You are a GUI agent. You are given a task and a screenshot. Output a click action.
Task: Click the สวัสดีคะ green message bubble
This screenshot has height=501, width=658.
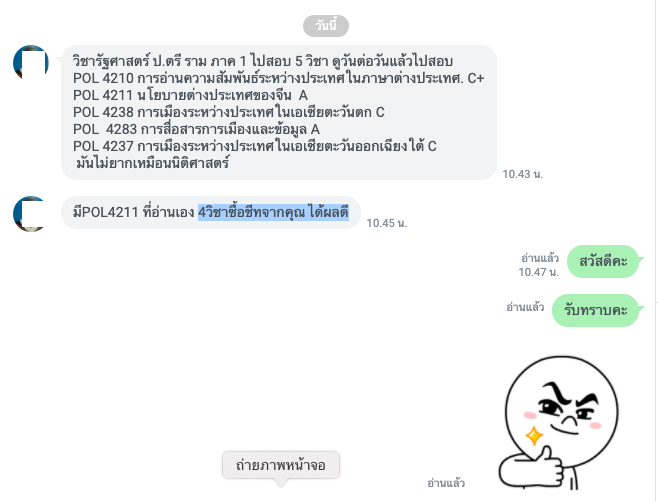603,261
